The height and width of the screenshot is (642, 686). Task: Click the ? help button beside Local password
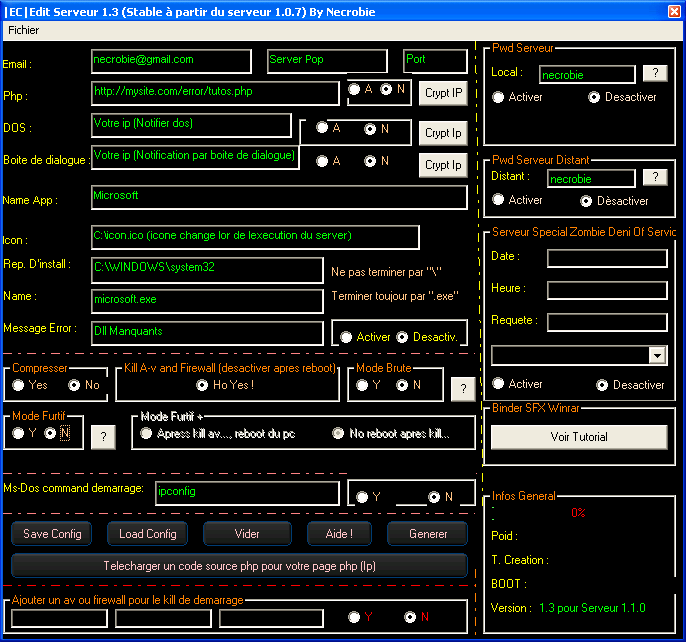click(x=655, y=73)
